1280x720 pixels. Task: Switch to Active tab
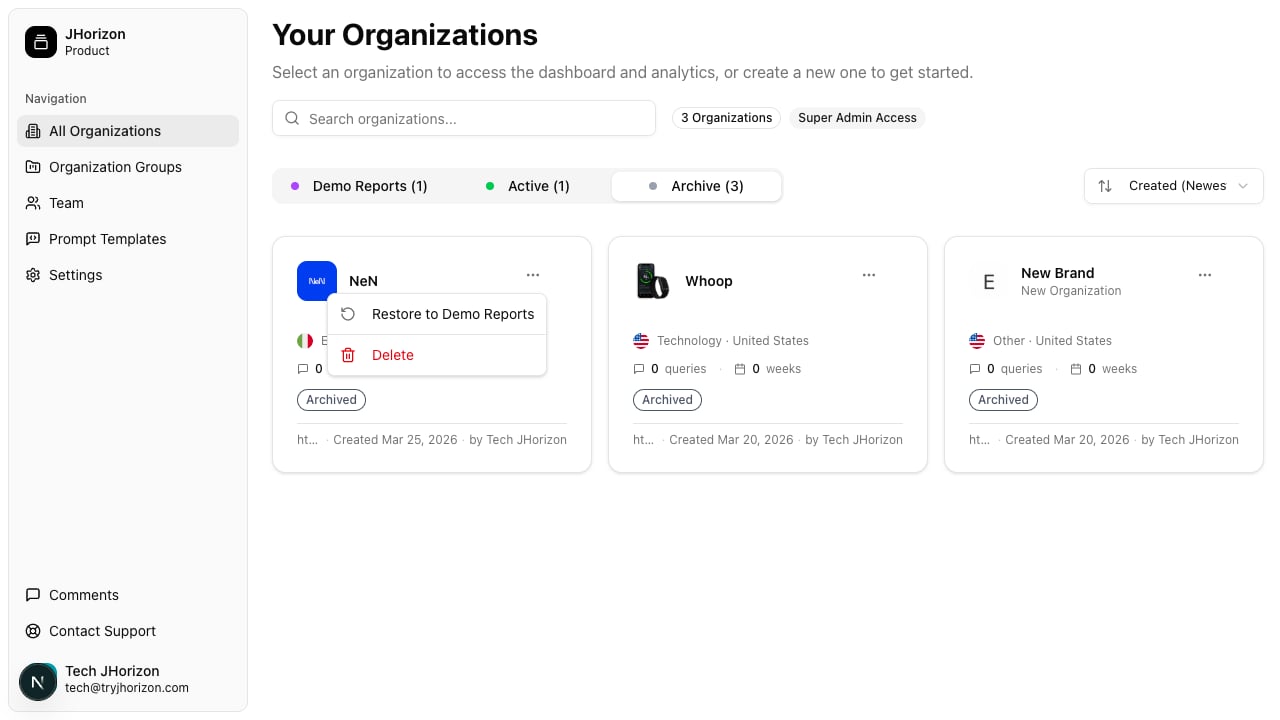pyautogui.click(x=527, y=186)
